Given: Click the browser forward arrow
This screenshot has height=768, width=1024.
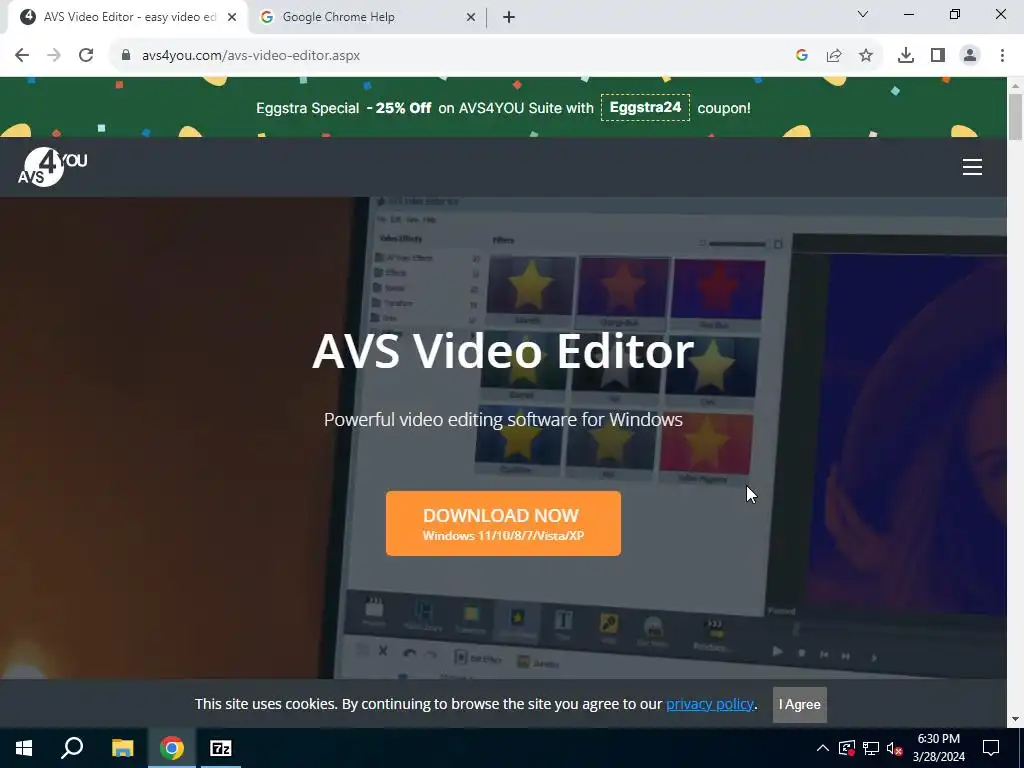Looking at the screenshot, I should [54, 56].
